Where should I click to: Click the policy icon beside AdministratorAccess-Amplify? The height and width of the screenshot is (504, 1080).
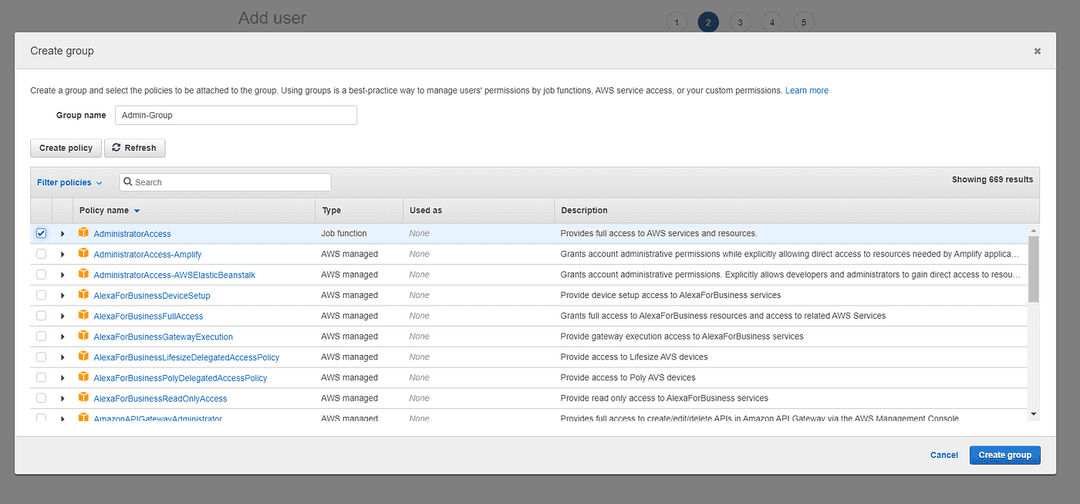pyautogui.click(x=83, y=253)
